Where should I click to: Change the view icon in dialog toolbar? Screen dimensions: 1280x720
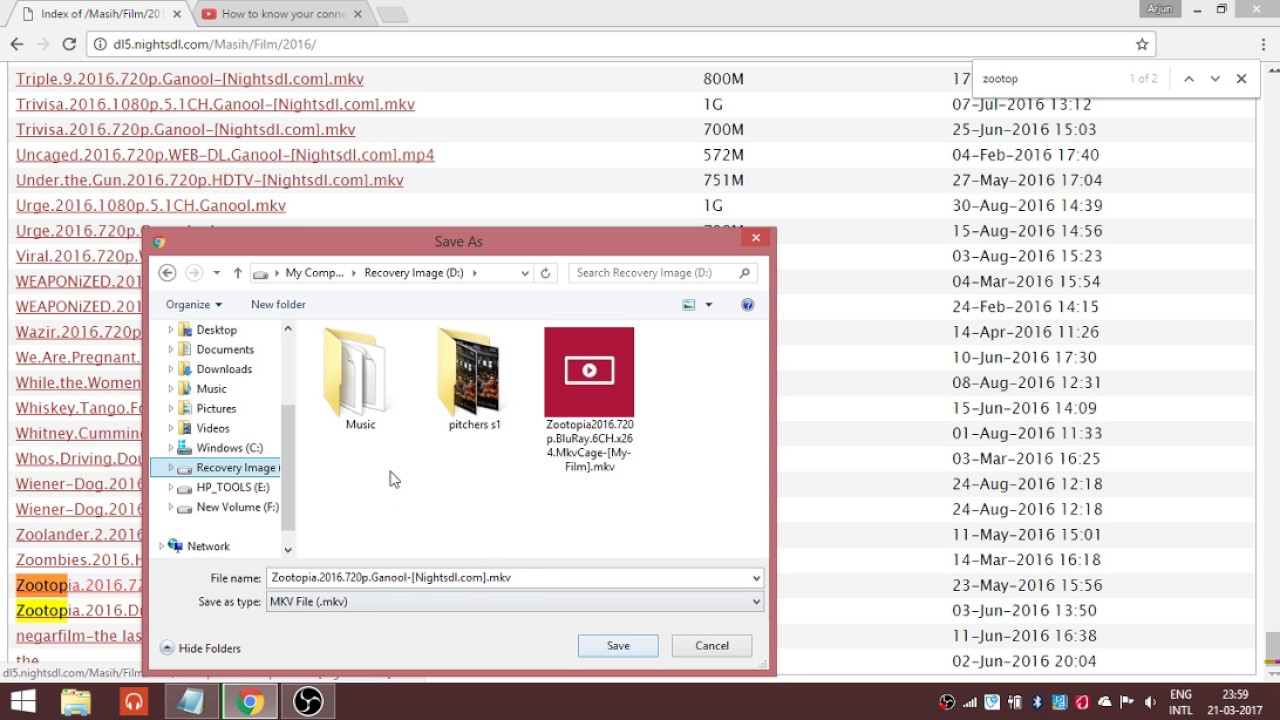[688, 305]
